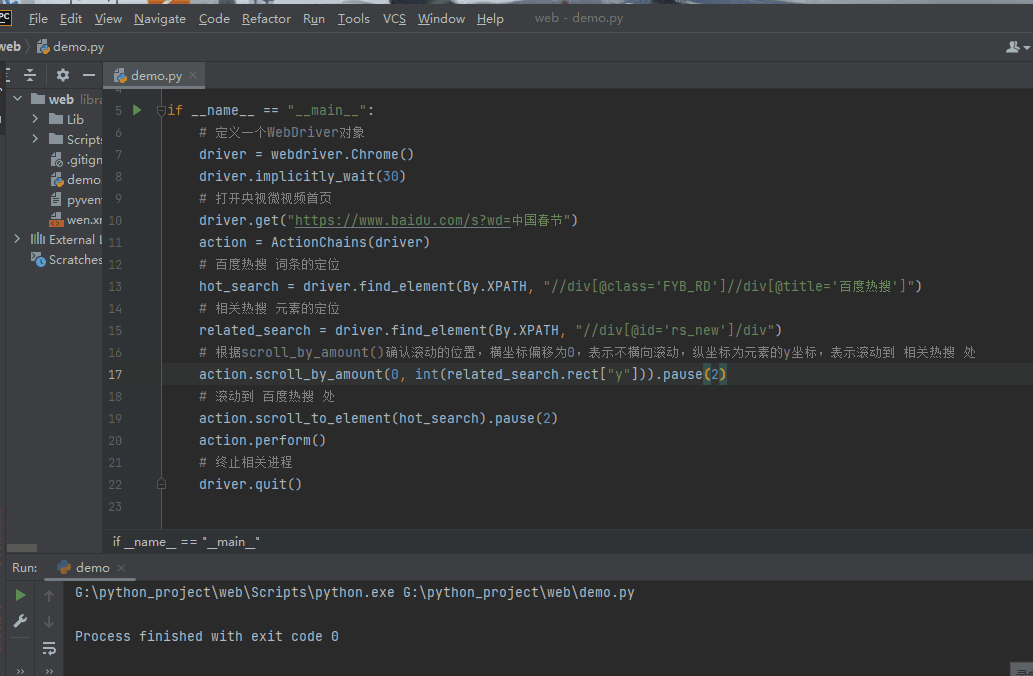Open the user account icon at top right
1033x676 pixels.
(1017, 47)
